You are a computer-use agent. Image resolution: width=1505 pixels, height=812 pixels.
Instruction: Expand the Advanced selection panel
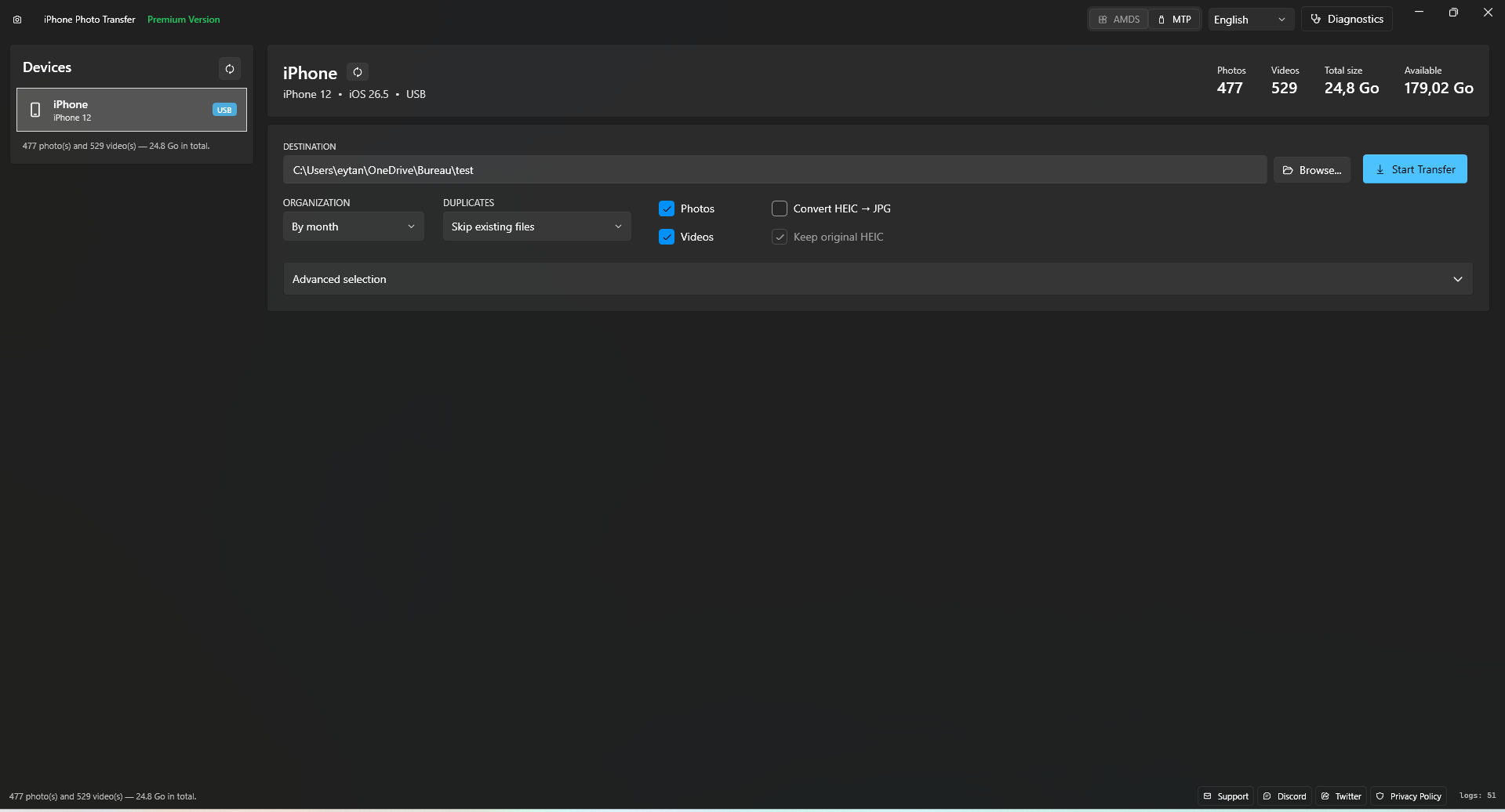pos(878,279)
